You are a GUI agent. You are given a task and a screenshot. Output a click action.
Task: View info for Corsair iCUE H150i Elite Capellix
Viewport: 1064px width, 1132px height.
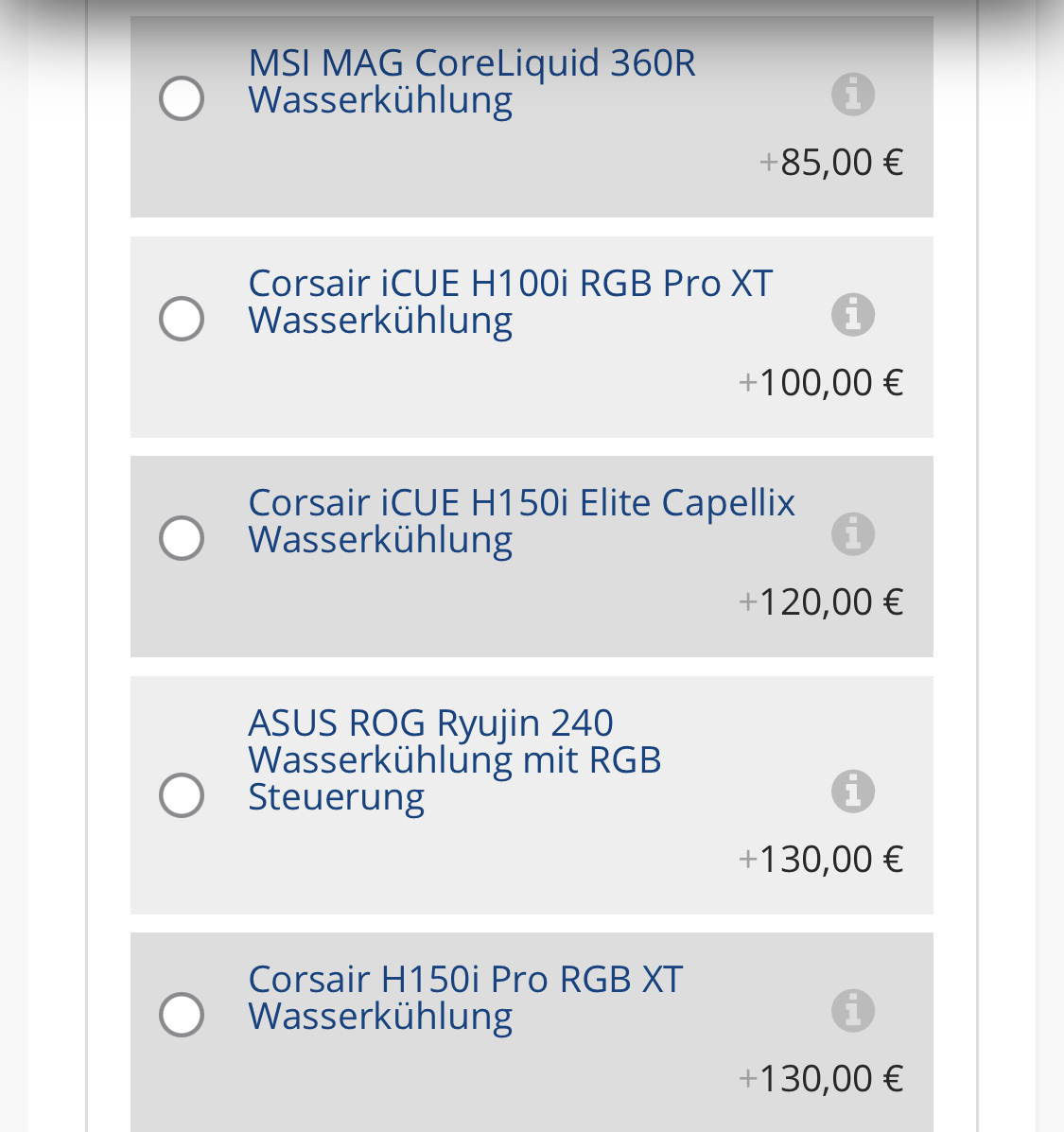tap(852, 534)
